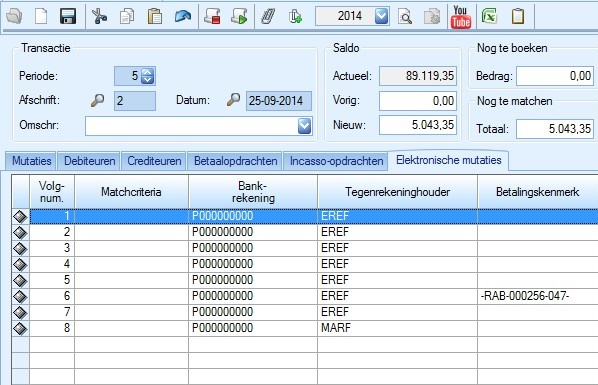Screen dimensions: 598x385
Task: Click the document with green plus icon
Action: (295, 16)
